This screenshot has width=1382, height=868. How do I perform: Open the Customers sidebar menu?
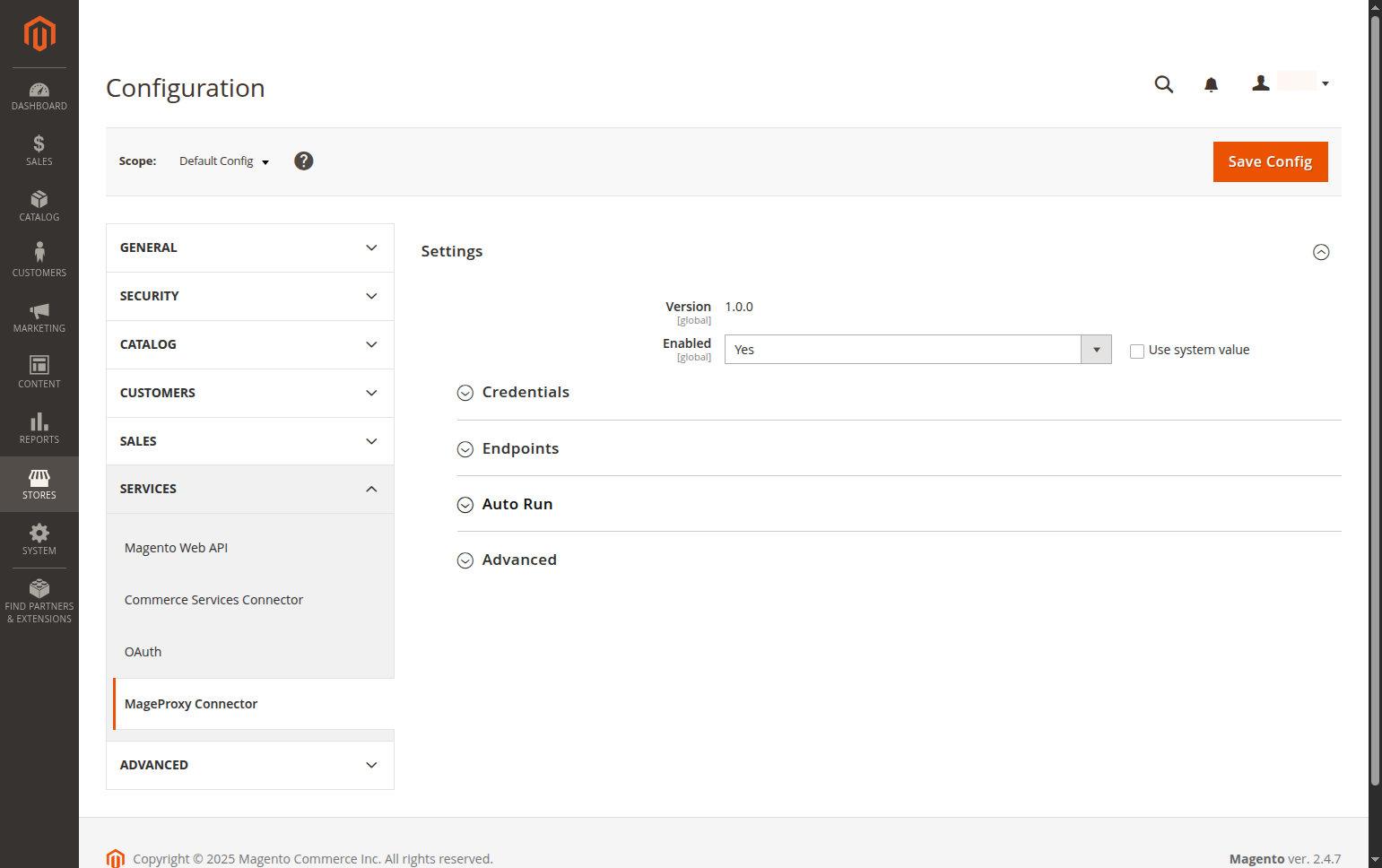(x=39, y=262)
